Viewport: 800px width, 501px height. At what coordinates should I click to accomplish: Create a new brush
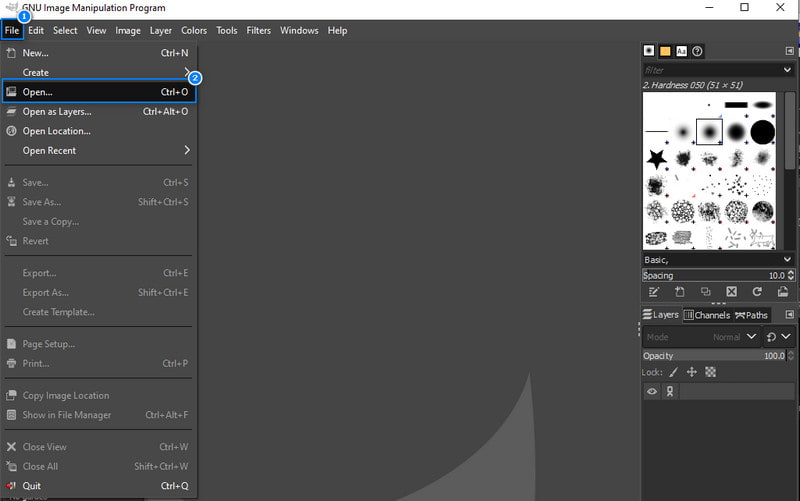click(x=680, y=292)
